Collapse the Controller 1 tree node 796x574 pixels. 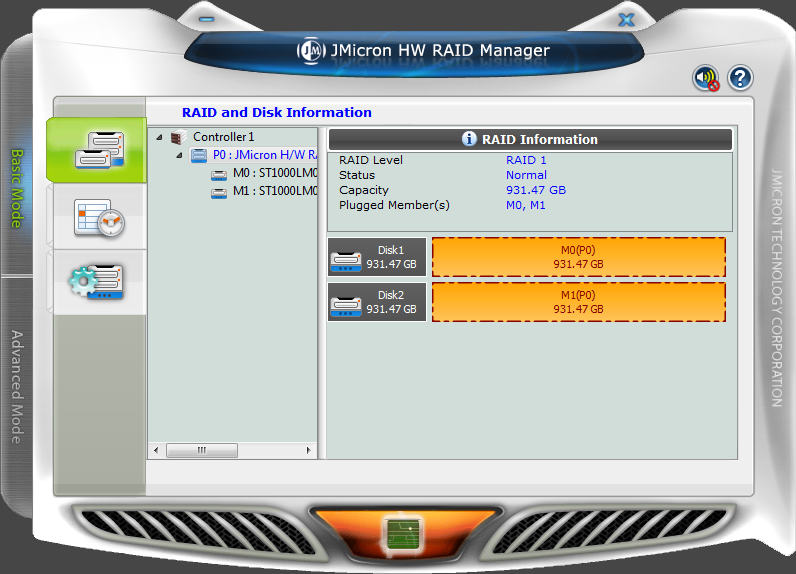point(159,137)
